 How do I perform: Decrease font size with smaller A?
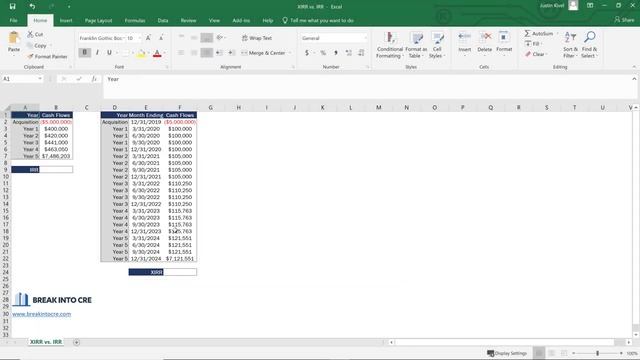[161, 38]
